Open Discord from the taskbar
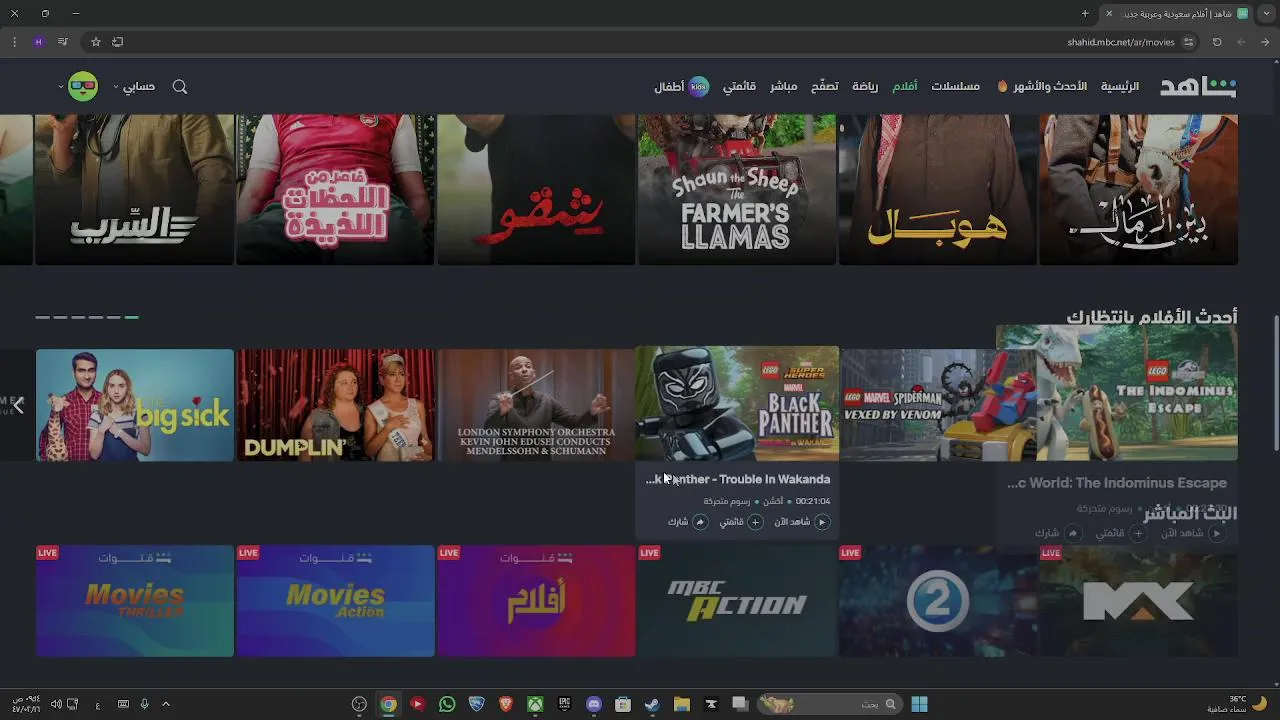The width and height of the screenshot is (1280, 720). (594, 704)
